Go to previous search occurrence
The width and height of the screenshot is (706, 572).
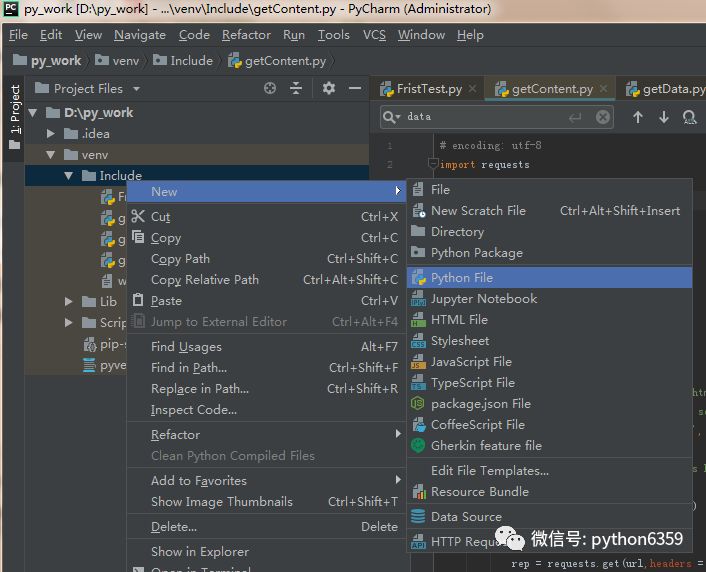coord(638,117)
